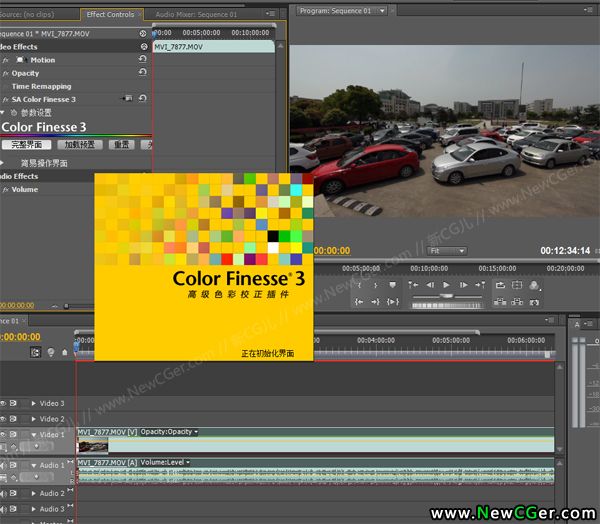Export a frame from Program monitor
The width and height of the screenshot is (600, 524).
click(534, 302)
